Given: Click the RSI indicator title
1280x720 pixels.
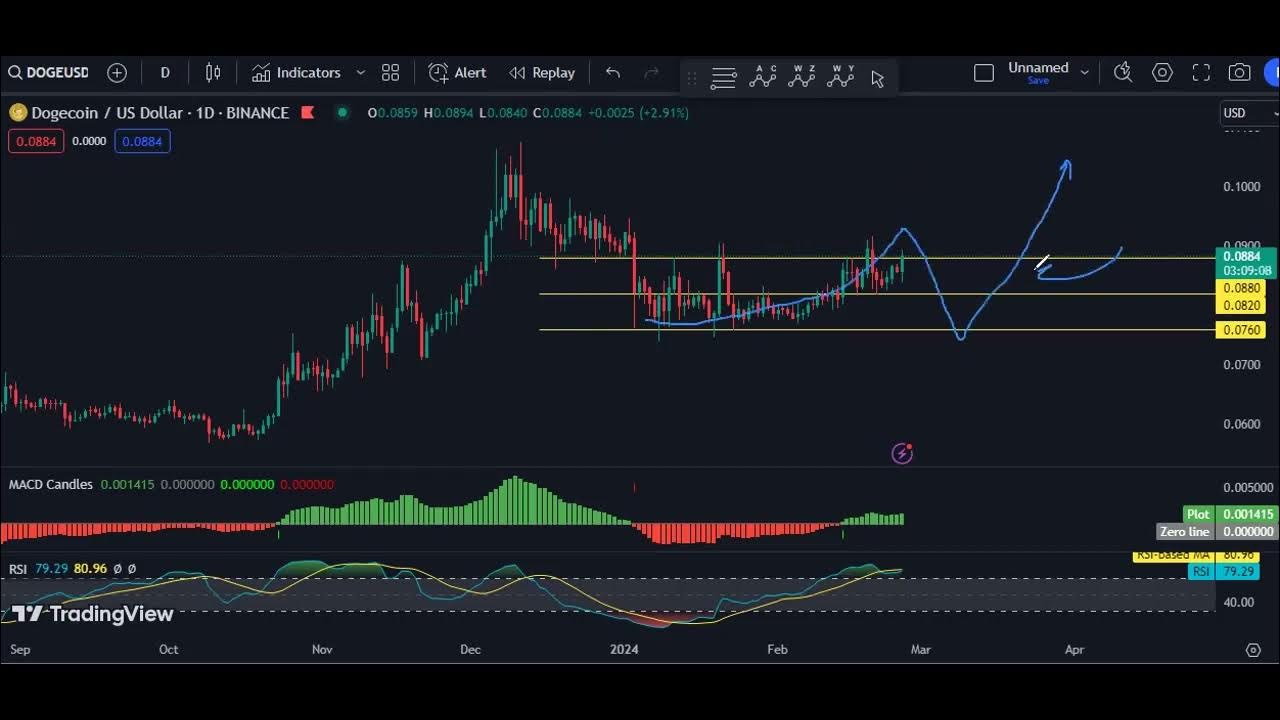Looking at the screenshot, I should [x=18, y=568].
